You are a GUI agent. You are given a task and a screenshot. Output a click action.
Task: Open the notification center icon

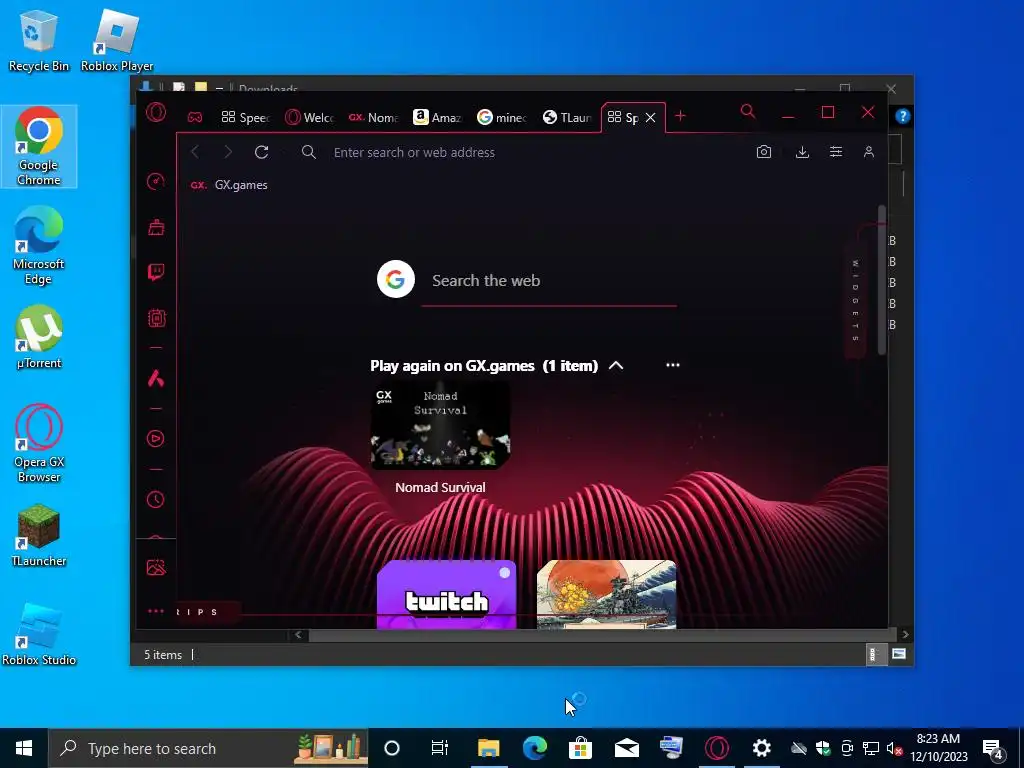point(993,748)
